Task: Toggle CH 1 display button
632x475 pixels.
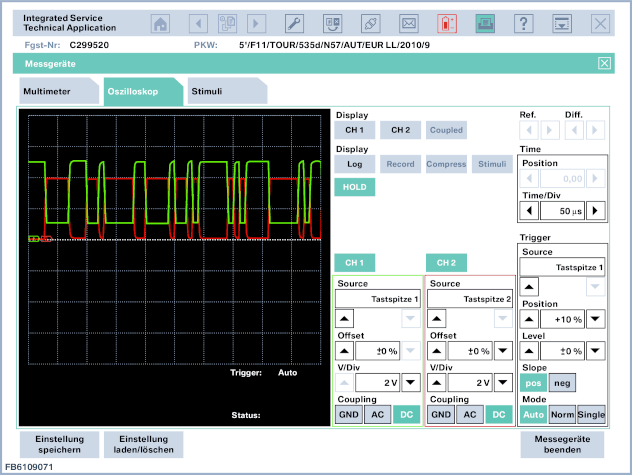Action: (x=355, y=130)
